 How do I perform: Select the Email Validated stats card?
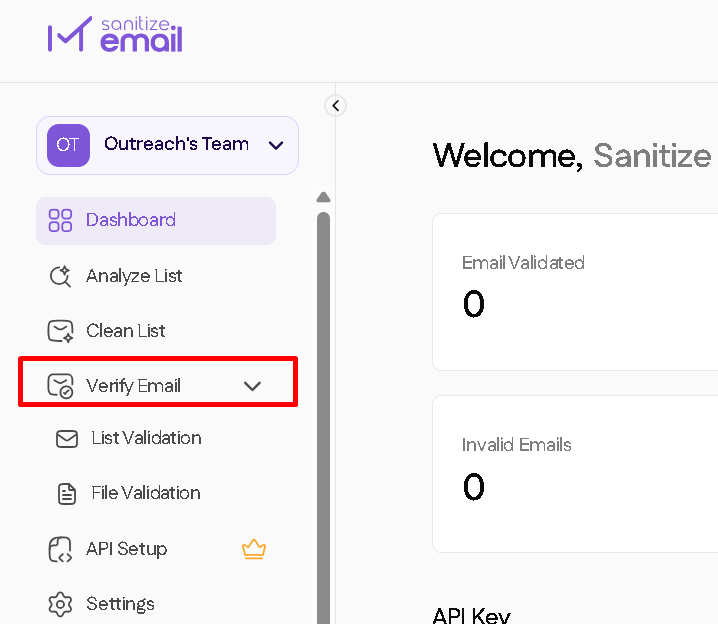click(575, 291)
